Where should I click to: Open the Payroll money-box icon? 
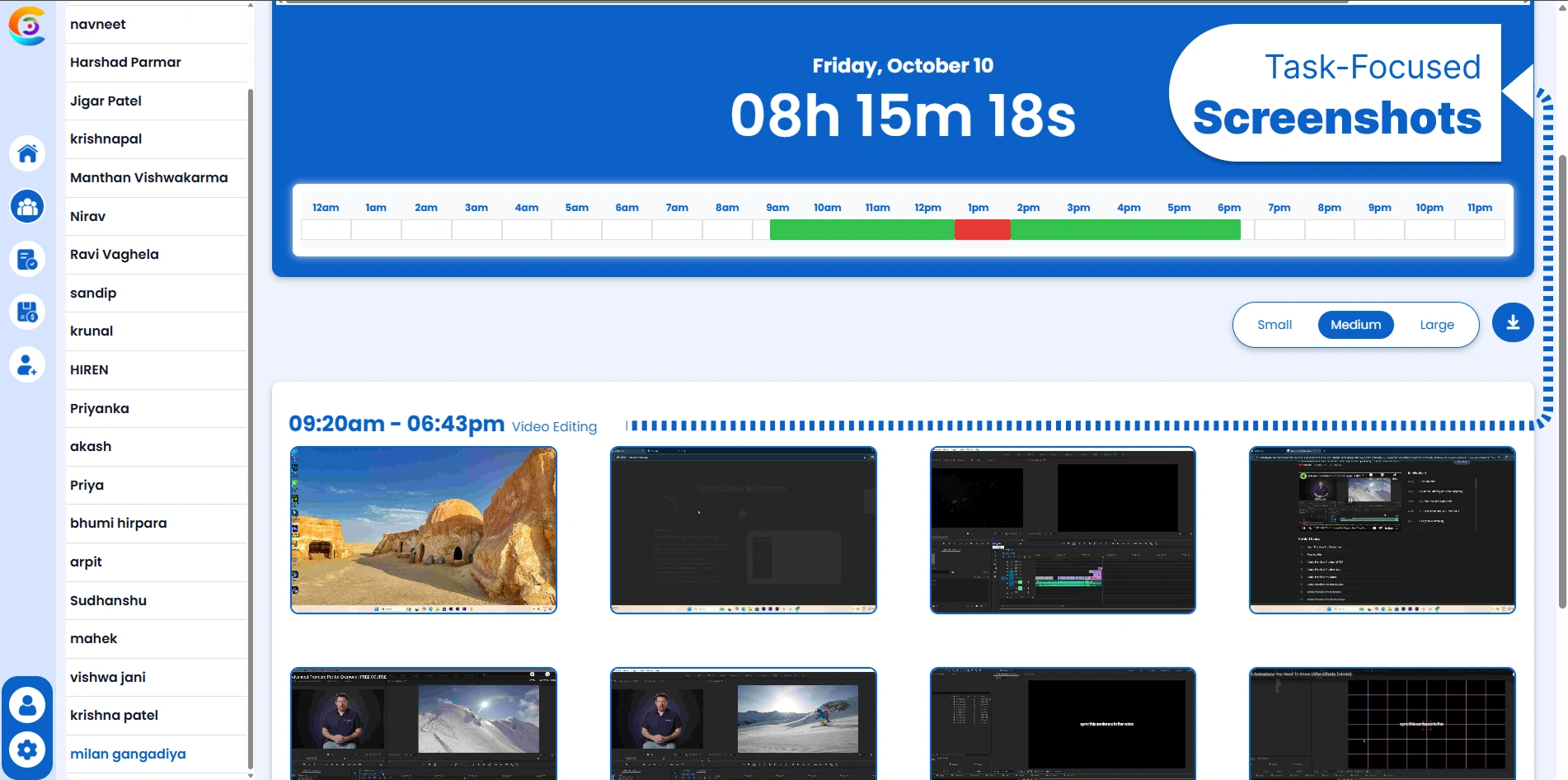(27, 312)
